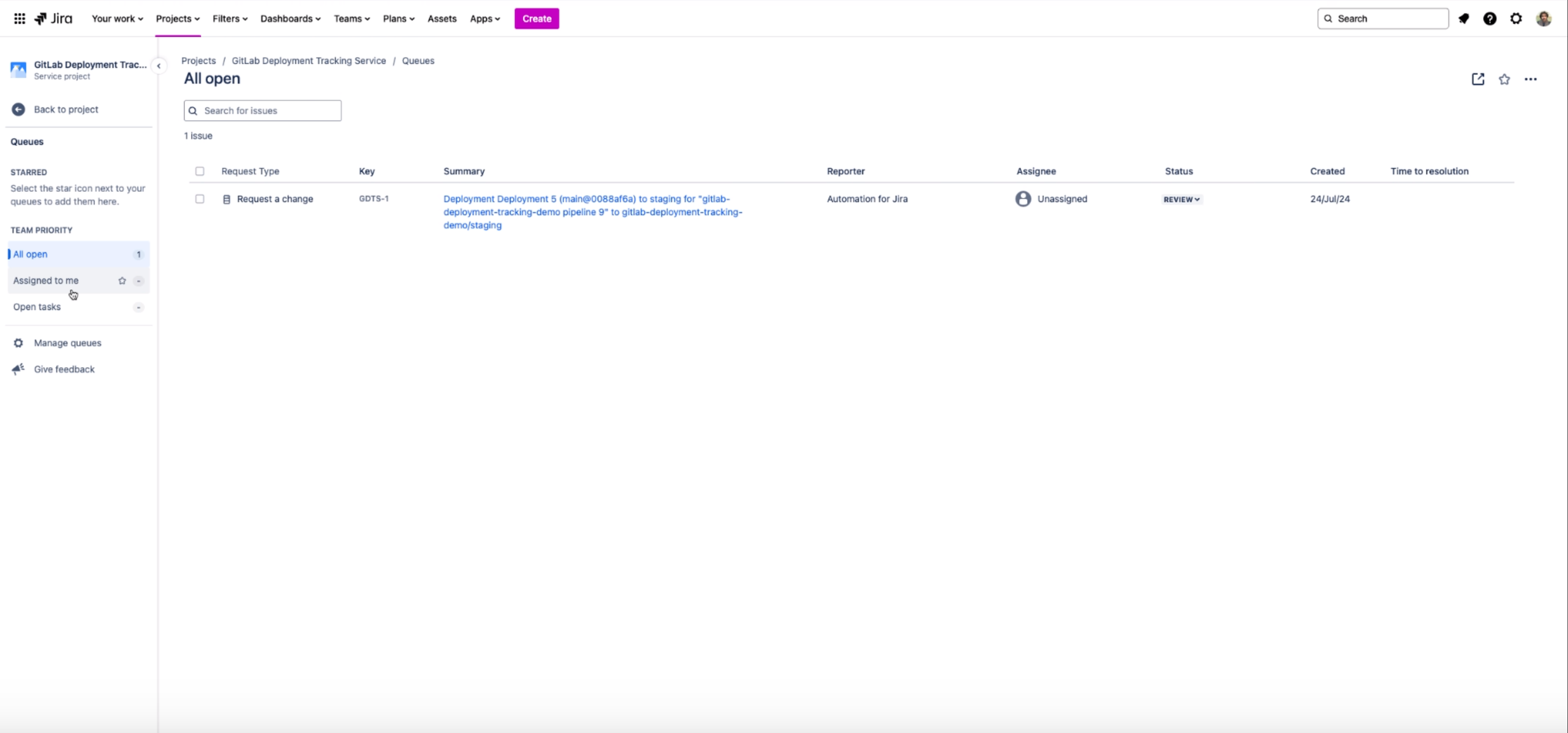Screen dimensions: 1568x733
Task: Click the Jira logo
Action: tap(53, 18)
